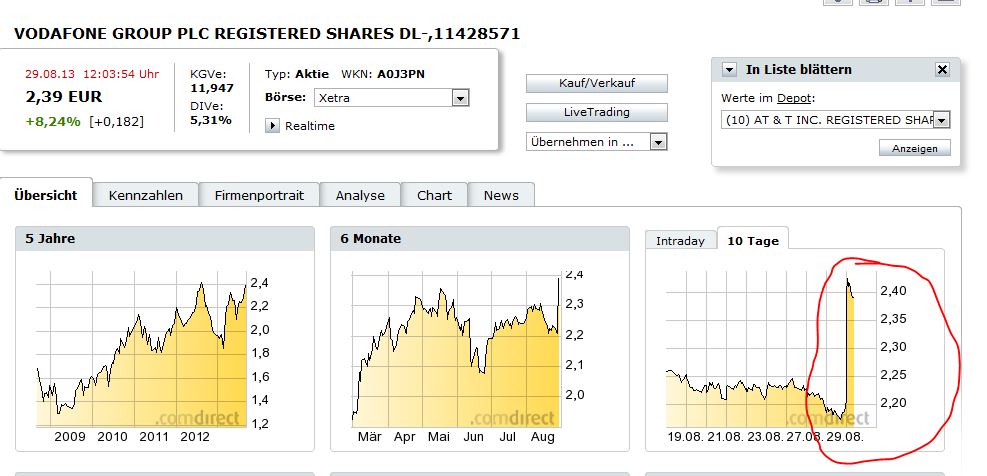Click the WKN A0J3PN text

tap(383, 74)
